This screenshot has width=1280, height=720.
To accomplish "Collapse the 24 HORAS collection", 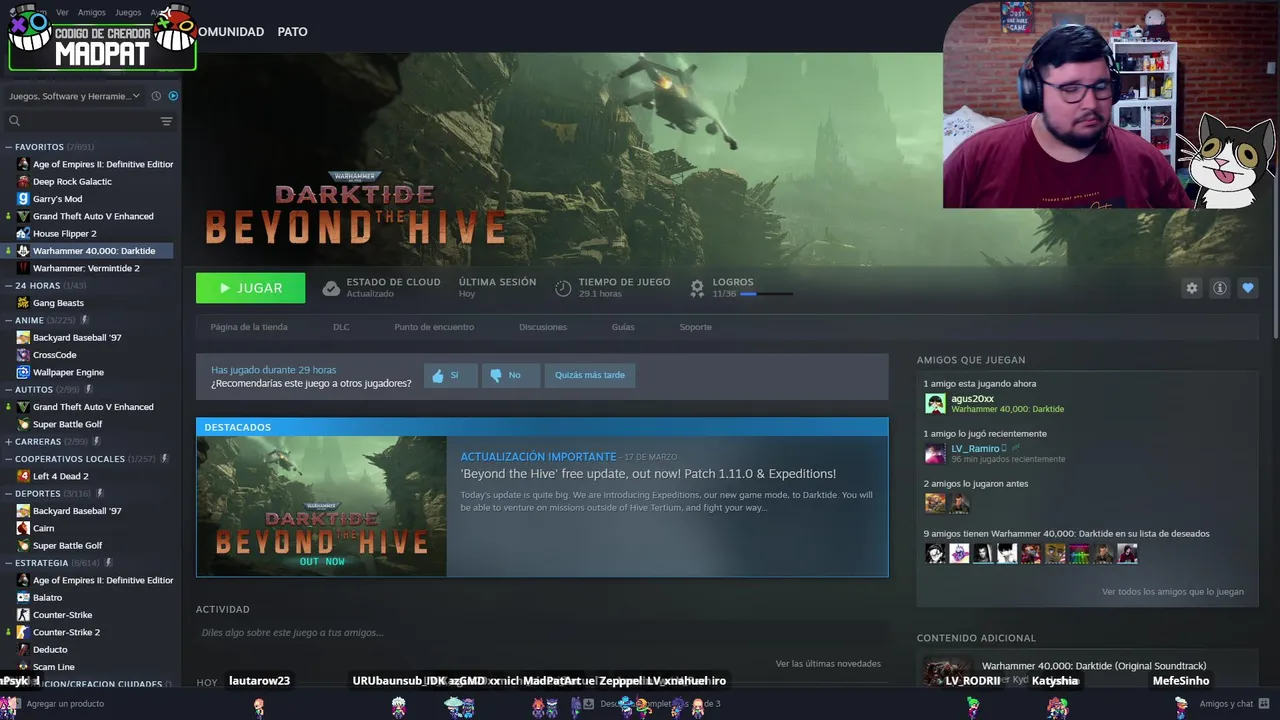I will point(9,285).
